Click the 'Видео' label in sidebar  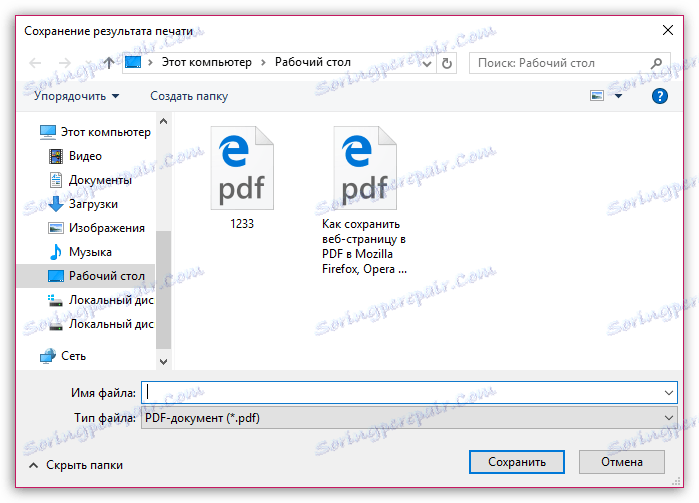(x=85, y=156)
